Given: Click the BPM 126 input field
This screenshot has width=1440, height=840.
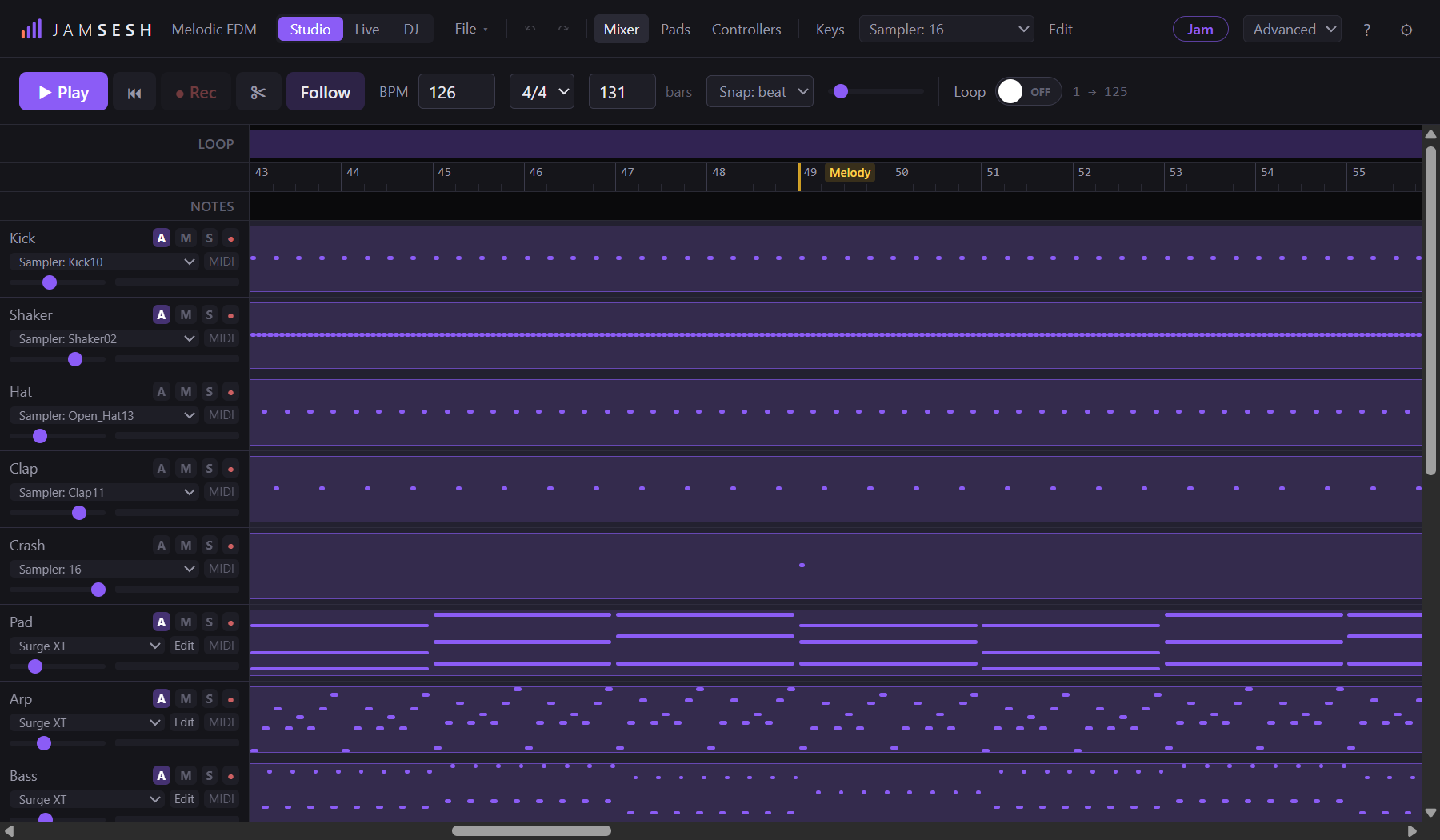Looking at the screenshot, I should pos(457,92).
